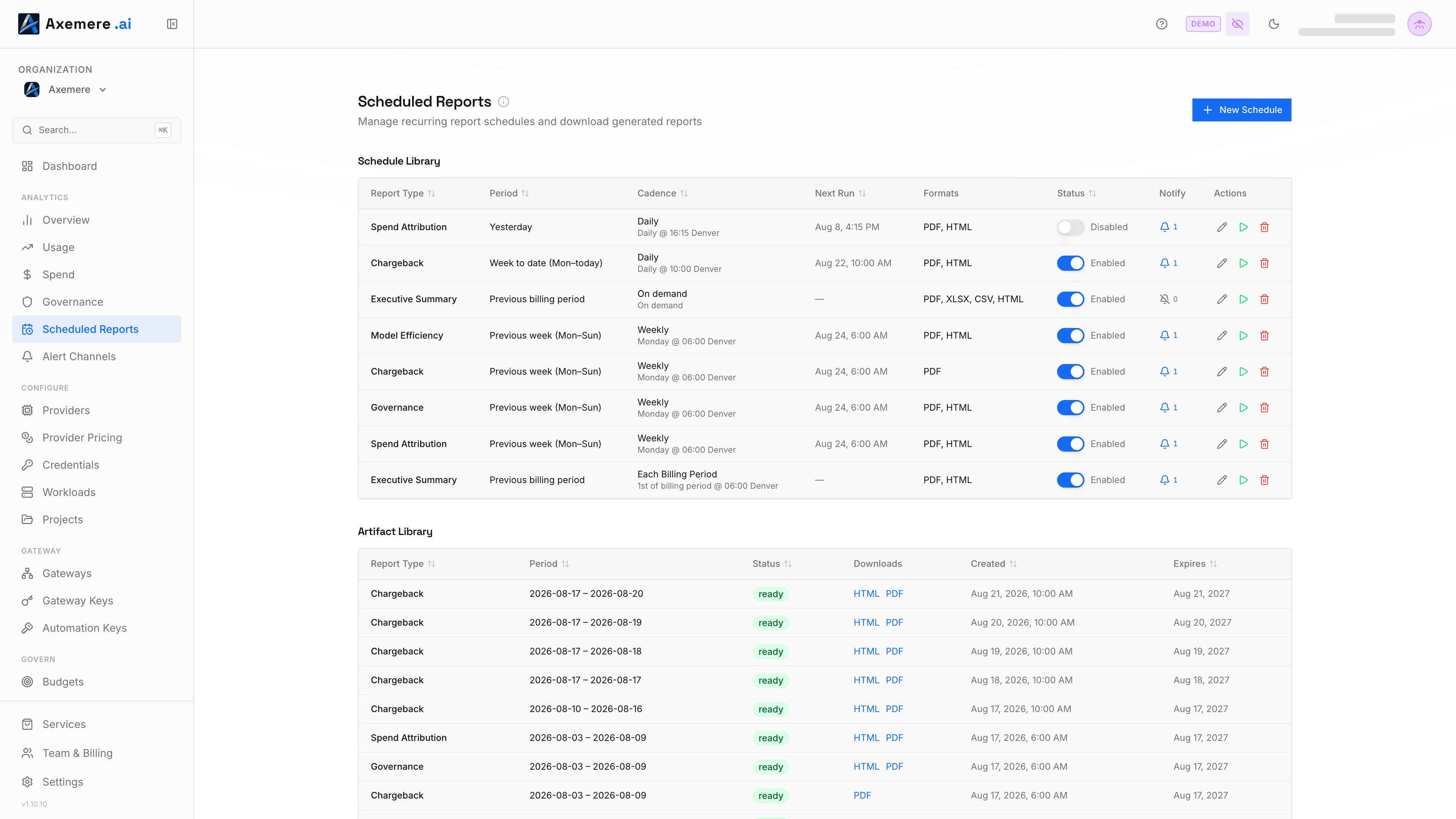Viewport: 1456px width, 819px height.
Task: Delete the Each Billing Period Executive Summary schedule
Action: point(1265,480)
